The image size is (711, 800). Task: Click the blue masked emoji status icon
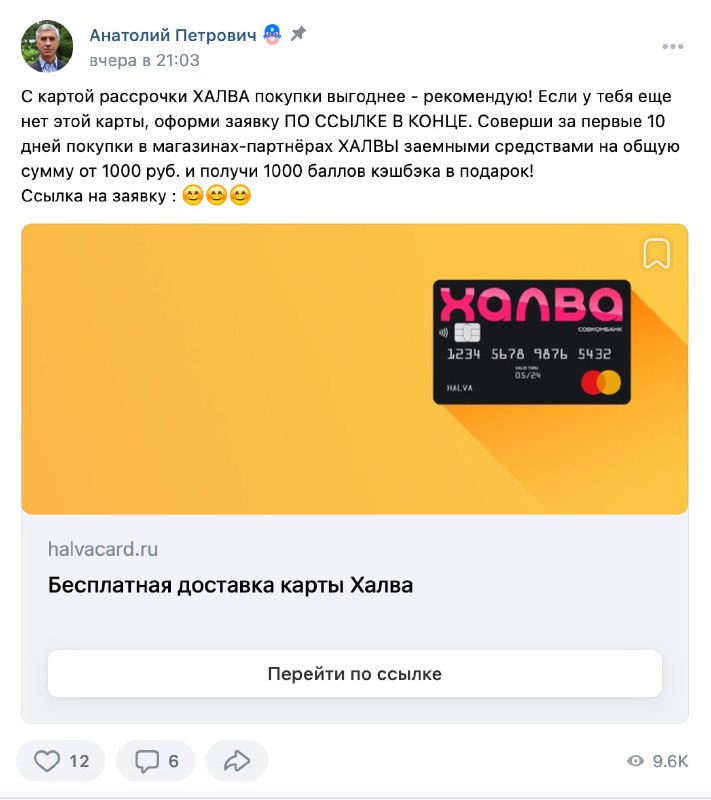pos(272,34)
